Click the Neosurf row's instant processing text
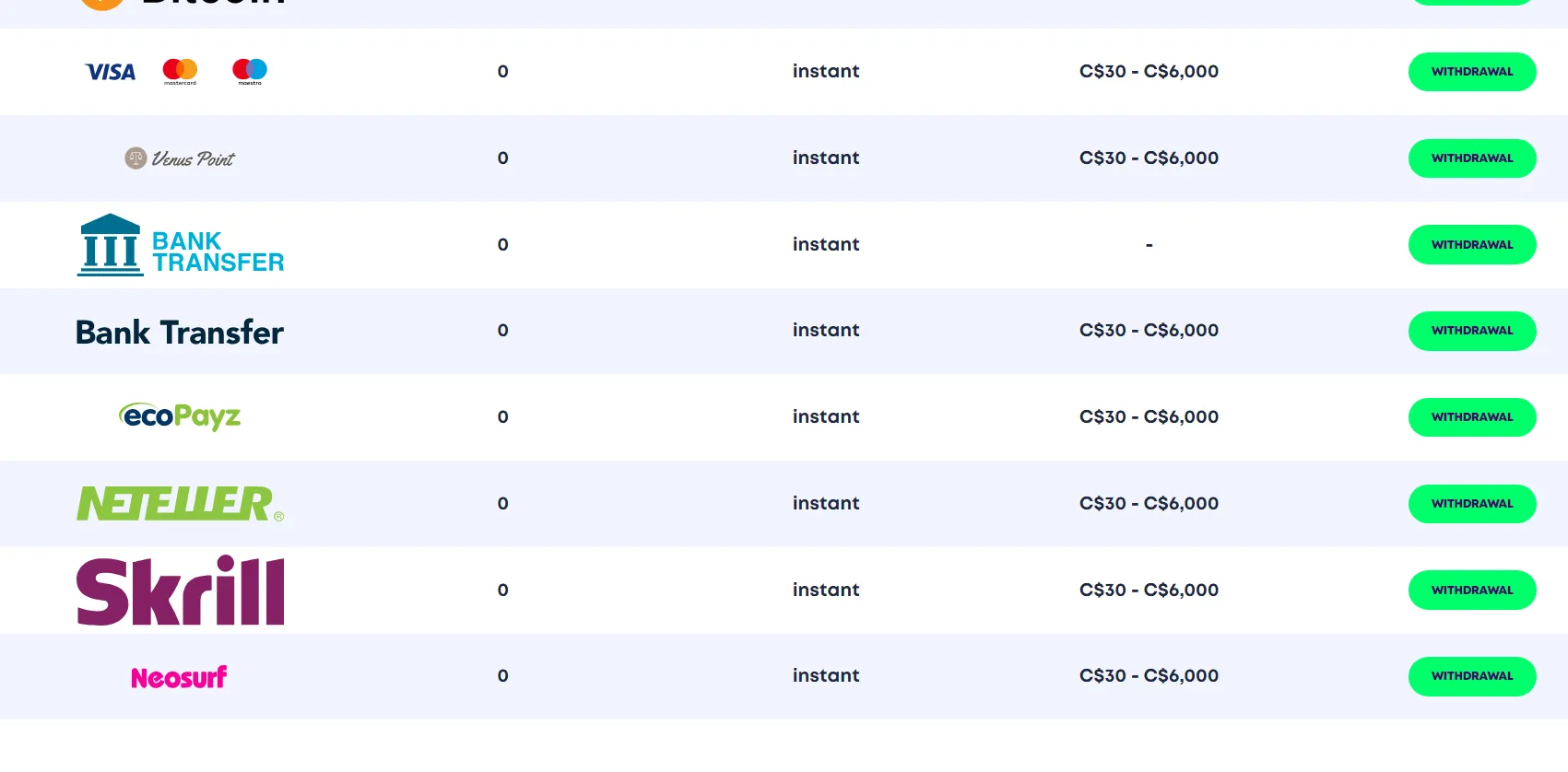 [826, 676]
